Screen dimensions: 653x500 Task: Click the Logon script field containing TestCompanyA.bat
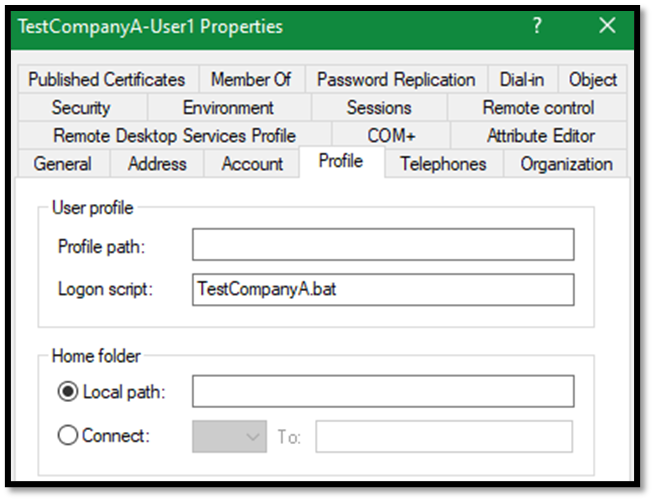coord(383,289)
